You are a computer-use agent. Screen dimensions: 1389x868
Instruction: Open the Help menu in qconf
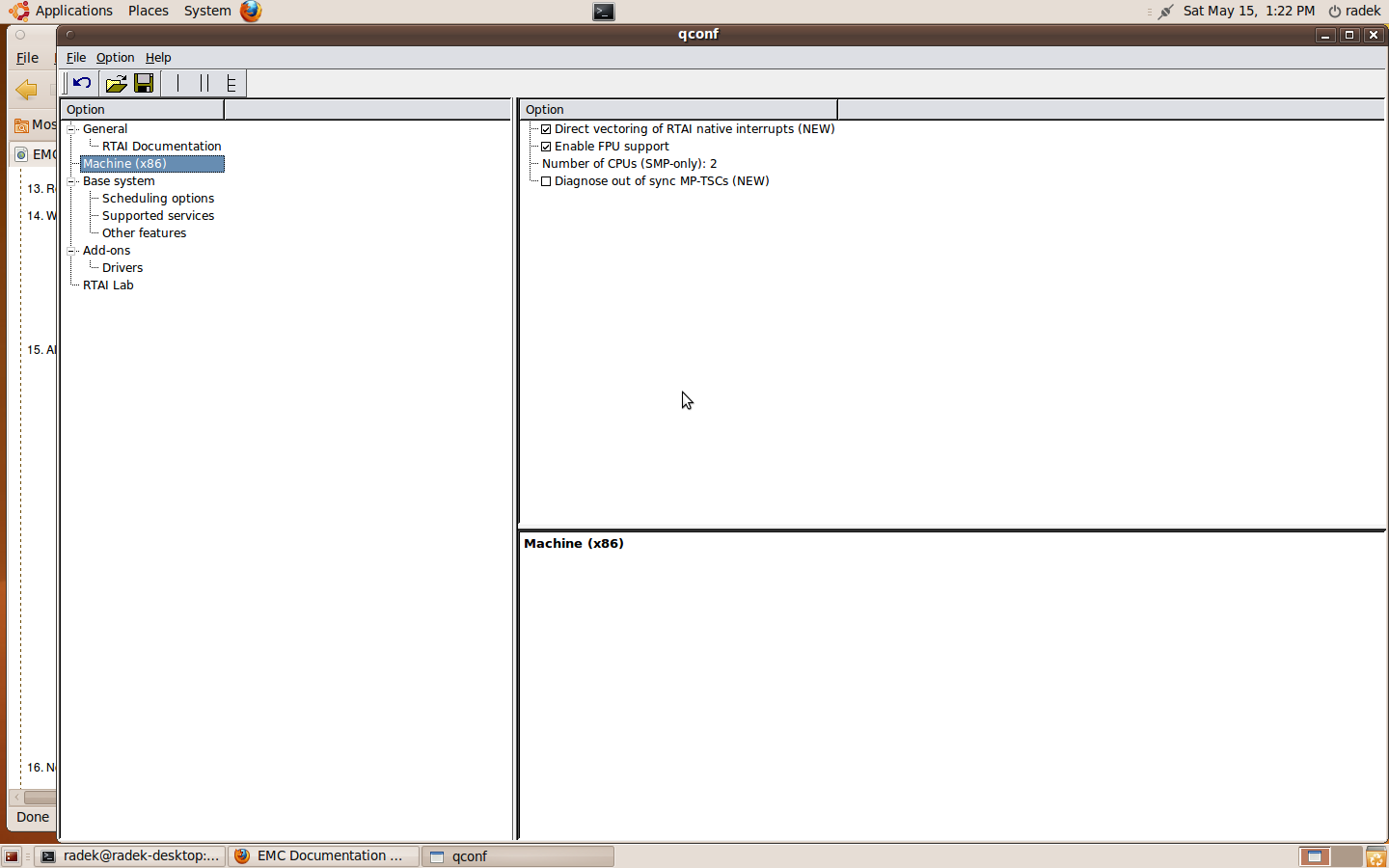coord(158,58)
